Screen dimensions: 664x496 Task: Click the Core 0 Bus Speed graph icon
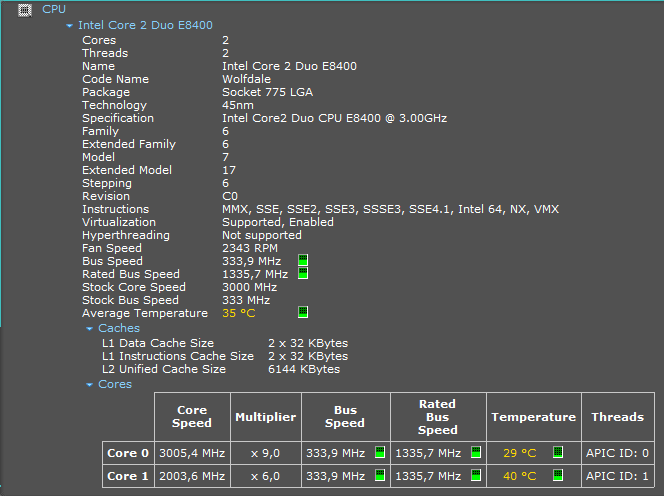(x=380, y=452)
